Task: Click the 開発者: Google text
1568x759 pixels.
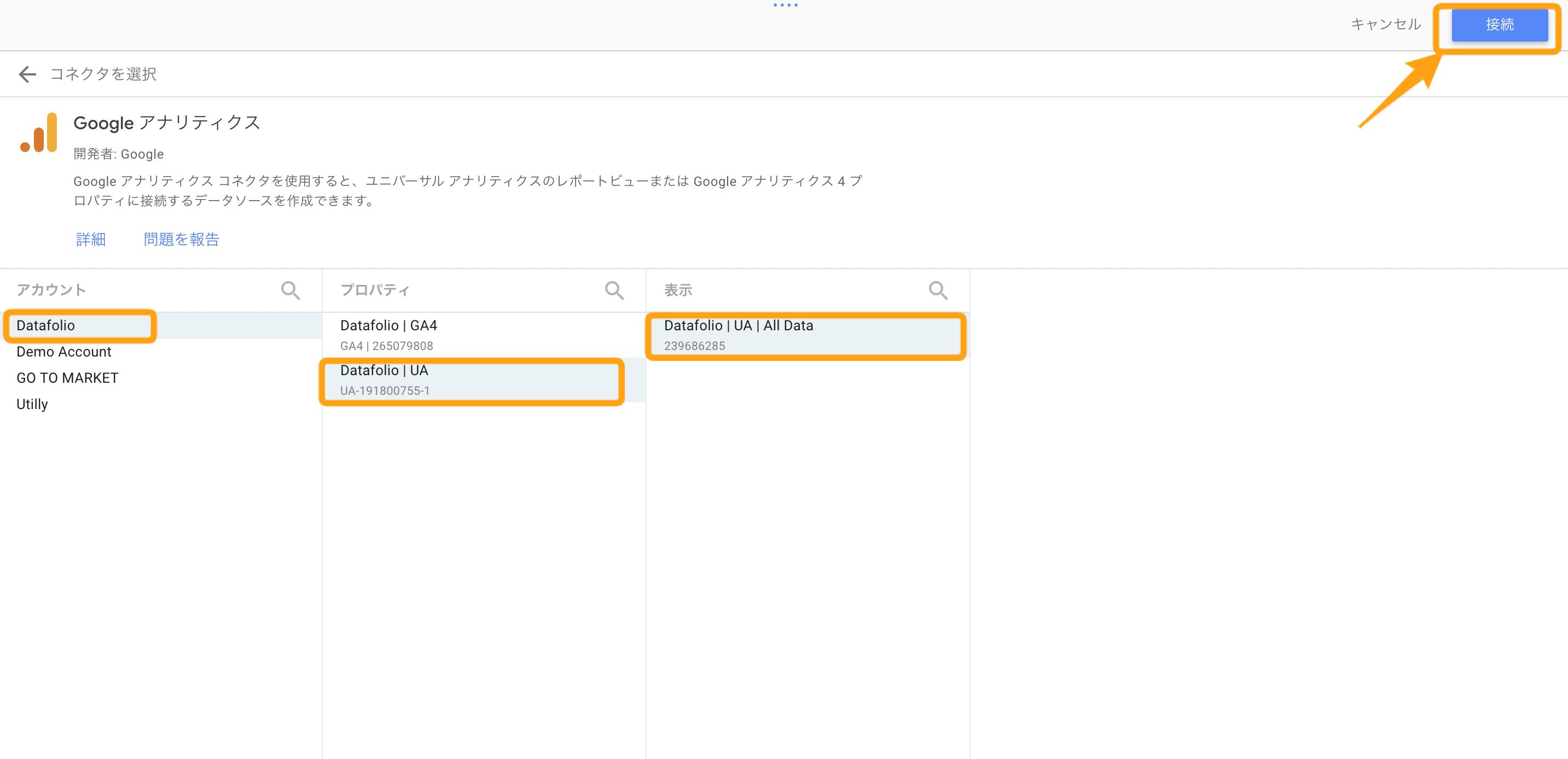Action: [x=119, y=154]
